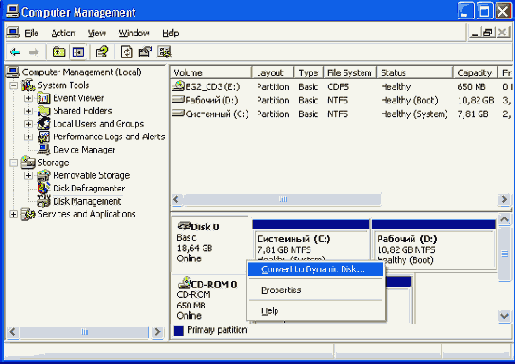Open the View menu
This screenshot has height=364, width=515.
click(97, 33)
